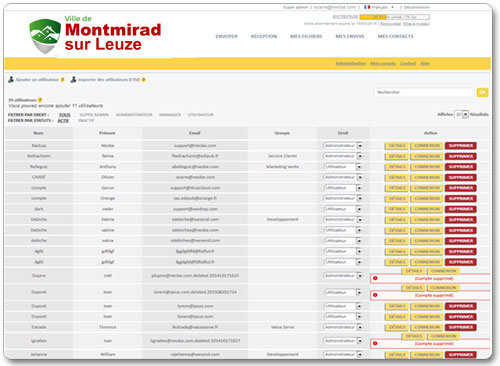Open Droit dropdown for Bellegarde Anthony row
The height and width of the screenshot is (366, 500).
343,167
